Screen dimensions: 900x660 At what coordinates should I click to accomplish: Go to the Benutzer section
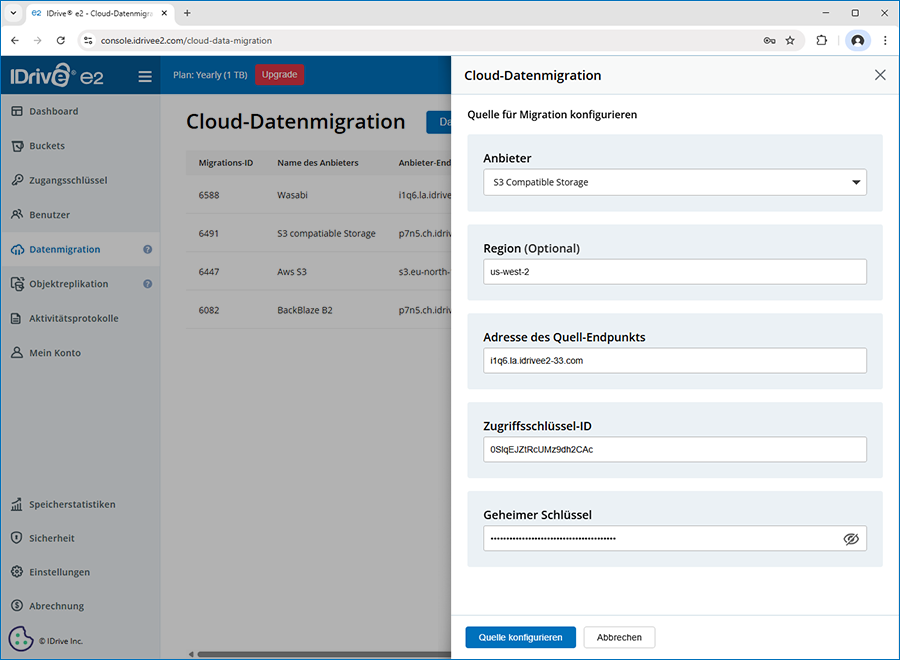pos(49,215)
